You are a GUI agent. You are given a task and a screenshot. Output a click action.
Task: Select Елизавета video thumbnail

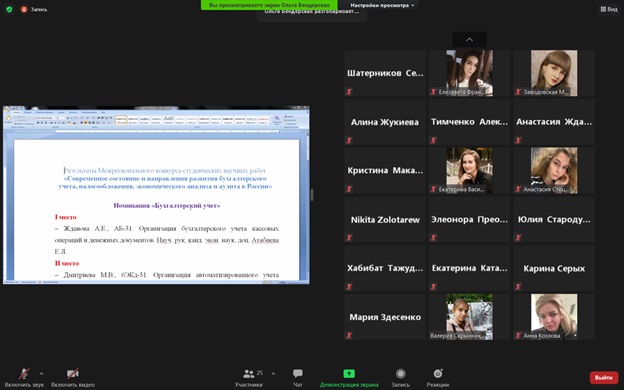[x=469, y=73]
